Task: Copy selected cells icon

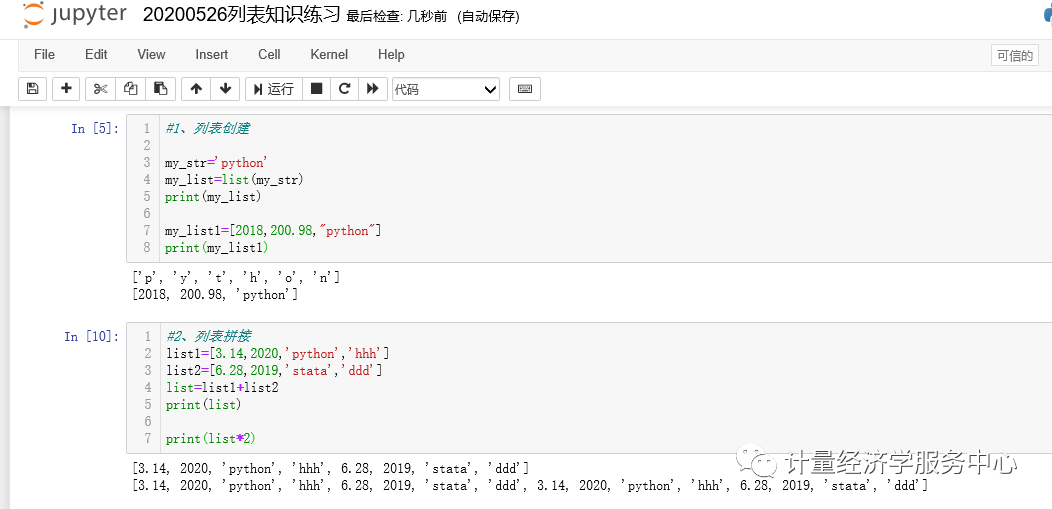Action: point(131,89)
